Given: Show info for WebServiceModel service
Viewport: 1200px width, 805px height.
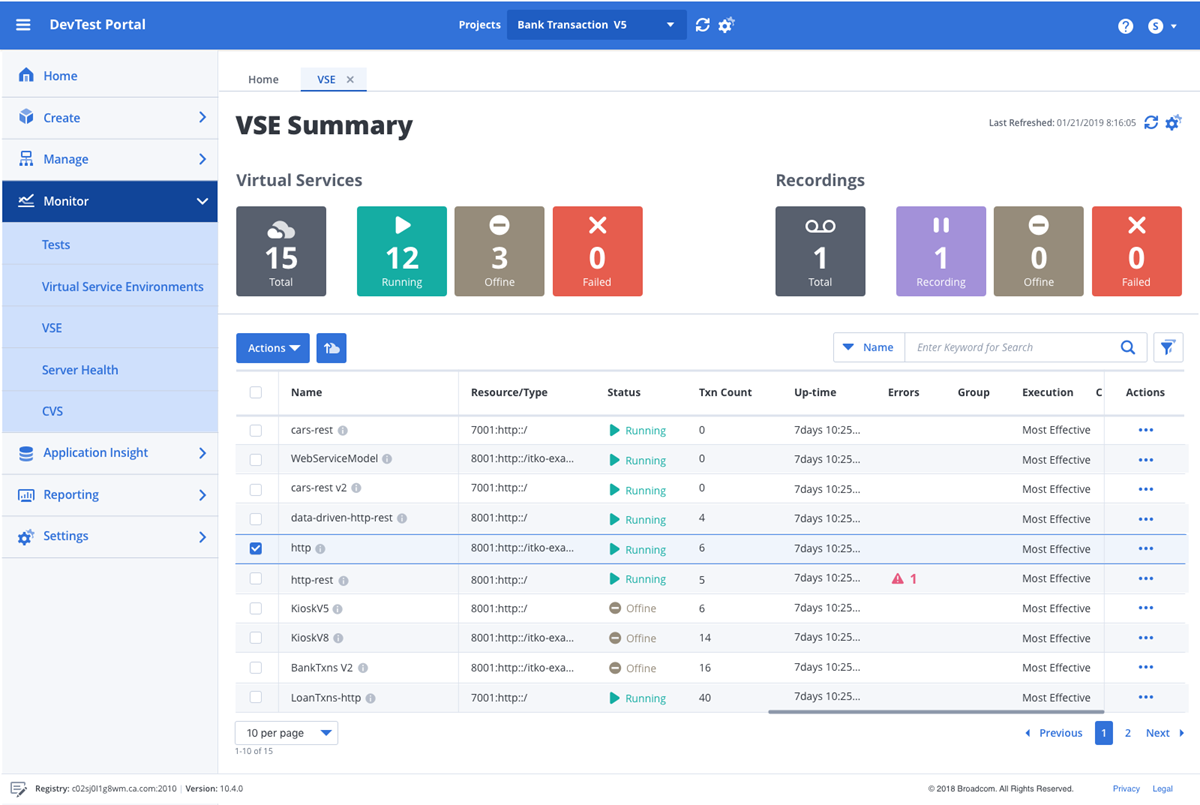Looking at the screenshot, I should coord(387,460).
